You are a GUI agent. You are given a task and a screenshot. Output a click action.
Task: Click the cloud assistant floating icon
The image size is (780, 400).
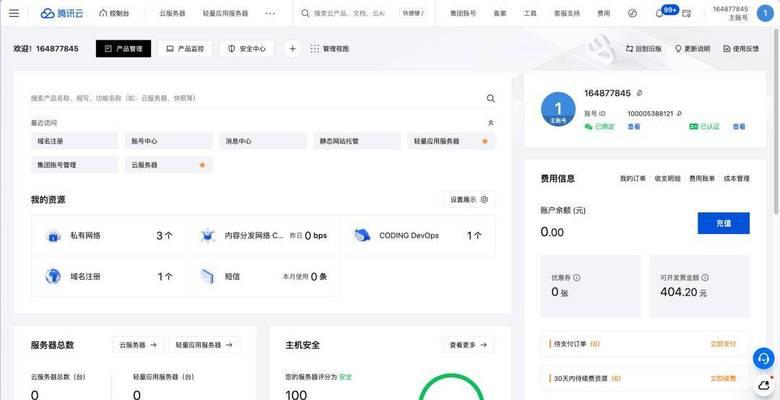[764, 385]
